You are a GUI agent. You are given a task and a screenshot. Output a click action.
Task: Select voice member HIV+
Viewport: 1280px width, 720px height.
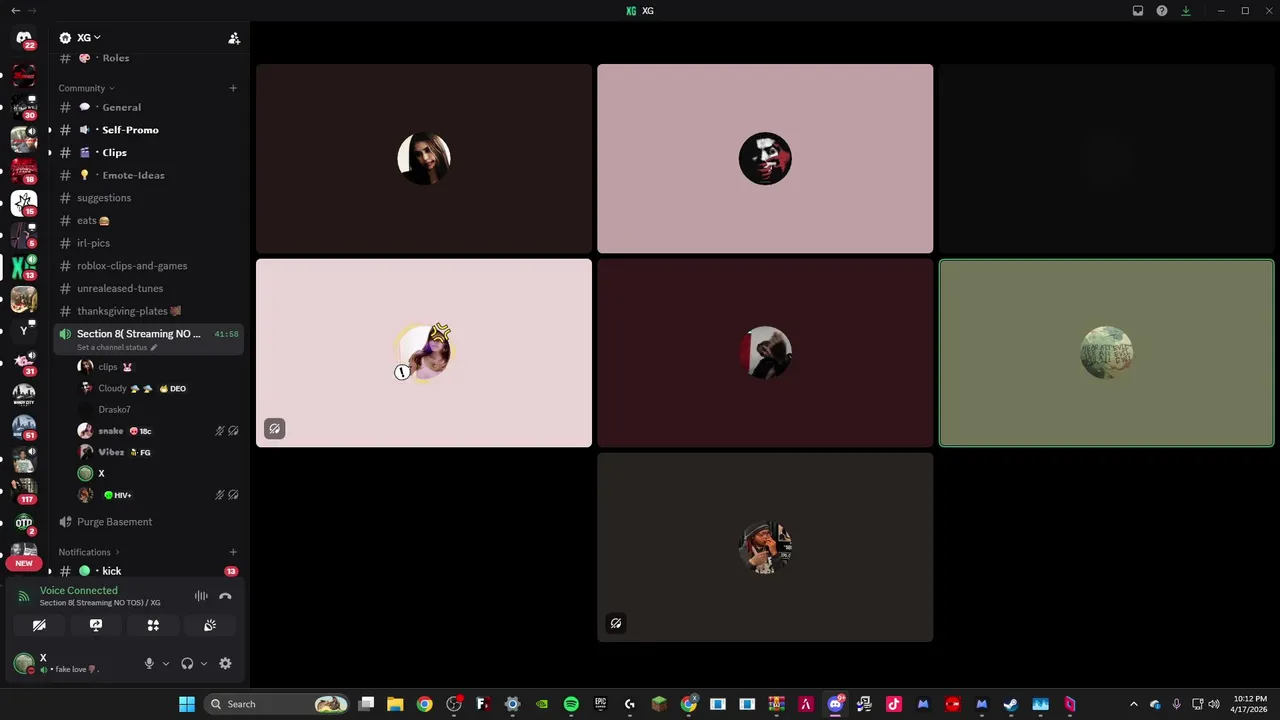(158, 495)
